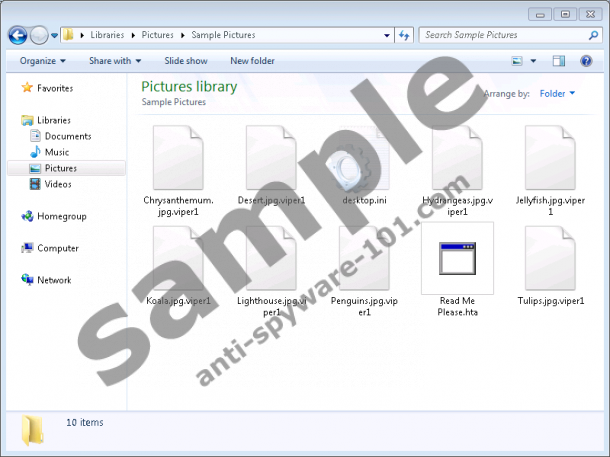Screen dimensions: 610x457
Task: Open the Organize dropdown menu
Action: pos(42,61)
